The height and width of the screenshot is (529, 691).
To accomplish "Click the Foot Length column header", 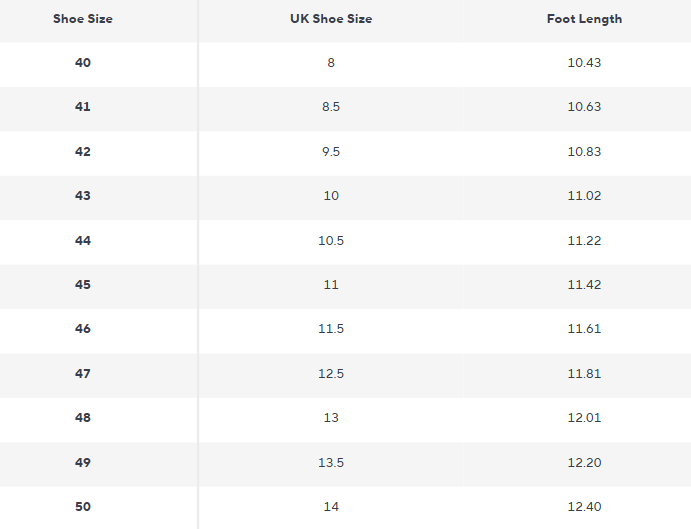I will click(x=584, y=19).
